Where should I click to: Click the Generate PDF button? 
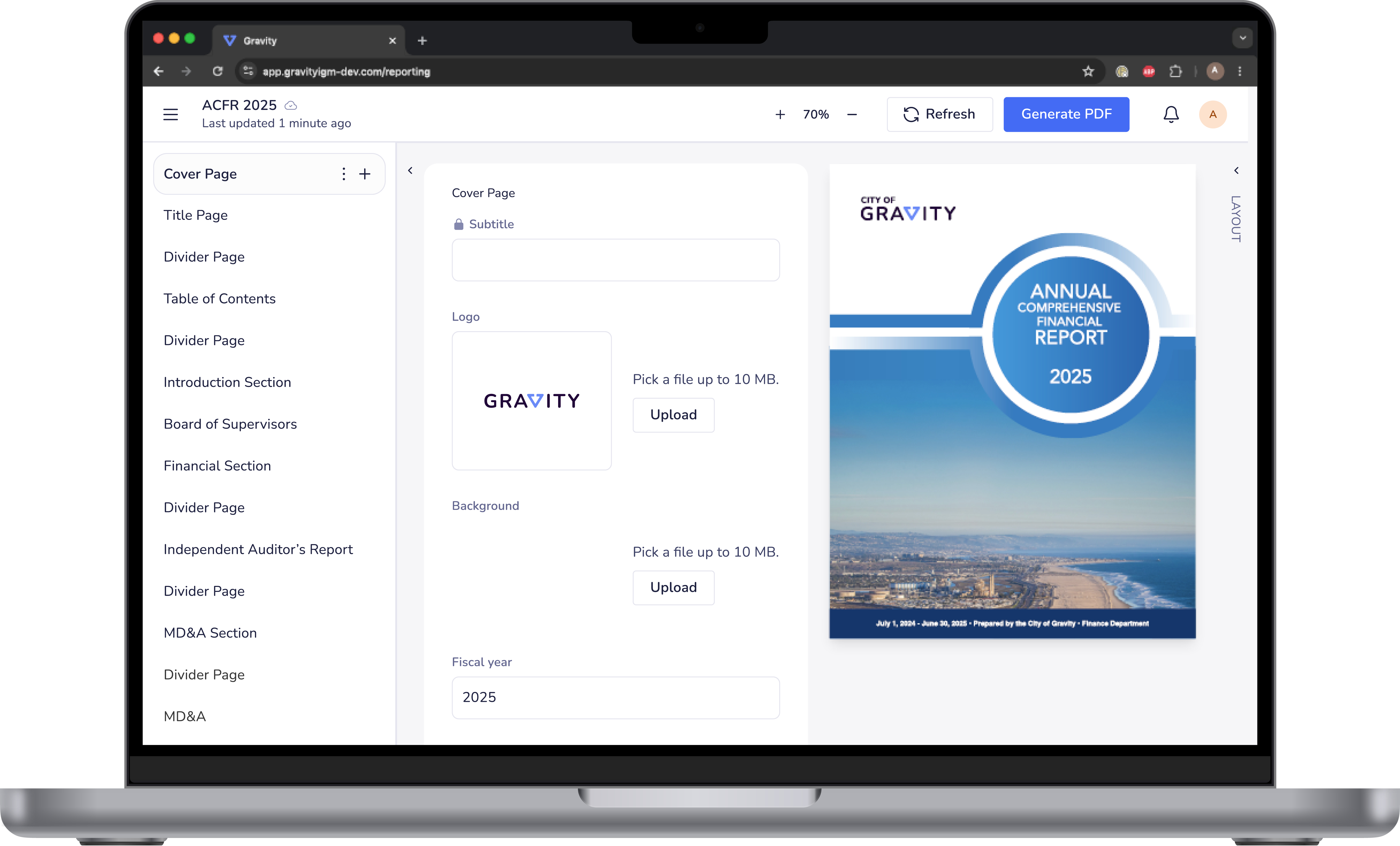pos(1066,114)
